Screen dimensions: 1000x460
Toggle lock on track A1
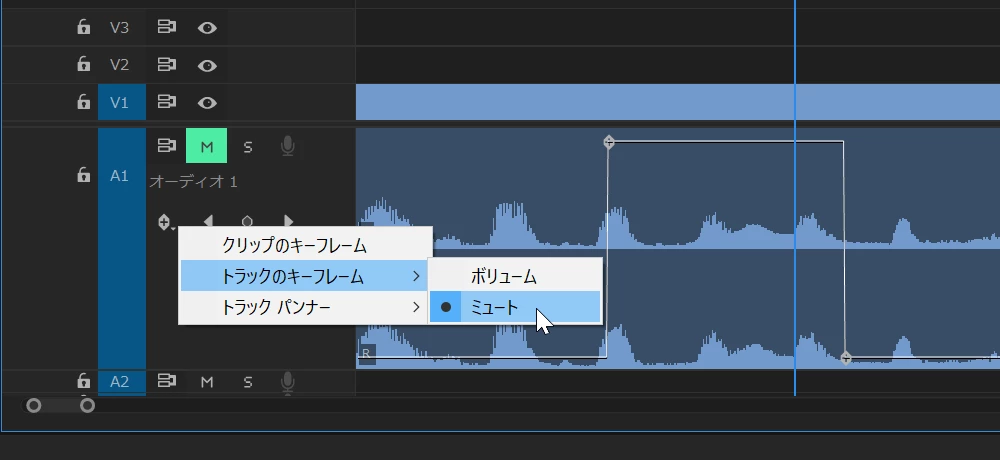tap(84, 175)
